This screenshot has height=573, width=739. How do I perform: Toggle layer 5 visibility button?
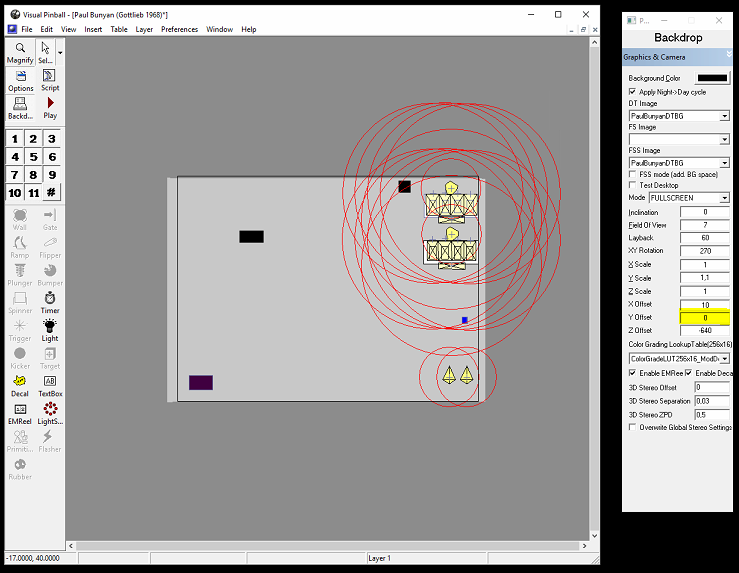click(x=33, y=157)
